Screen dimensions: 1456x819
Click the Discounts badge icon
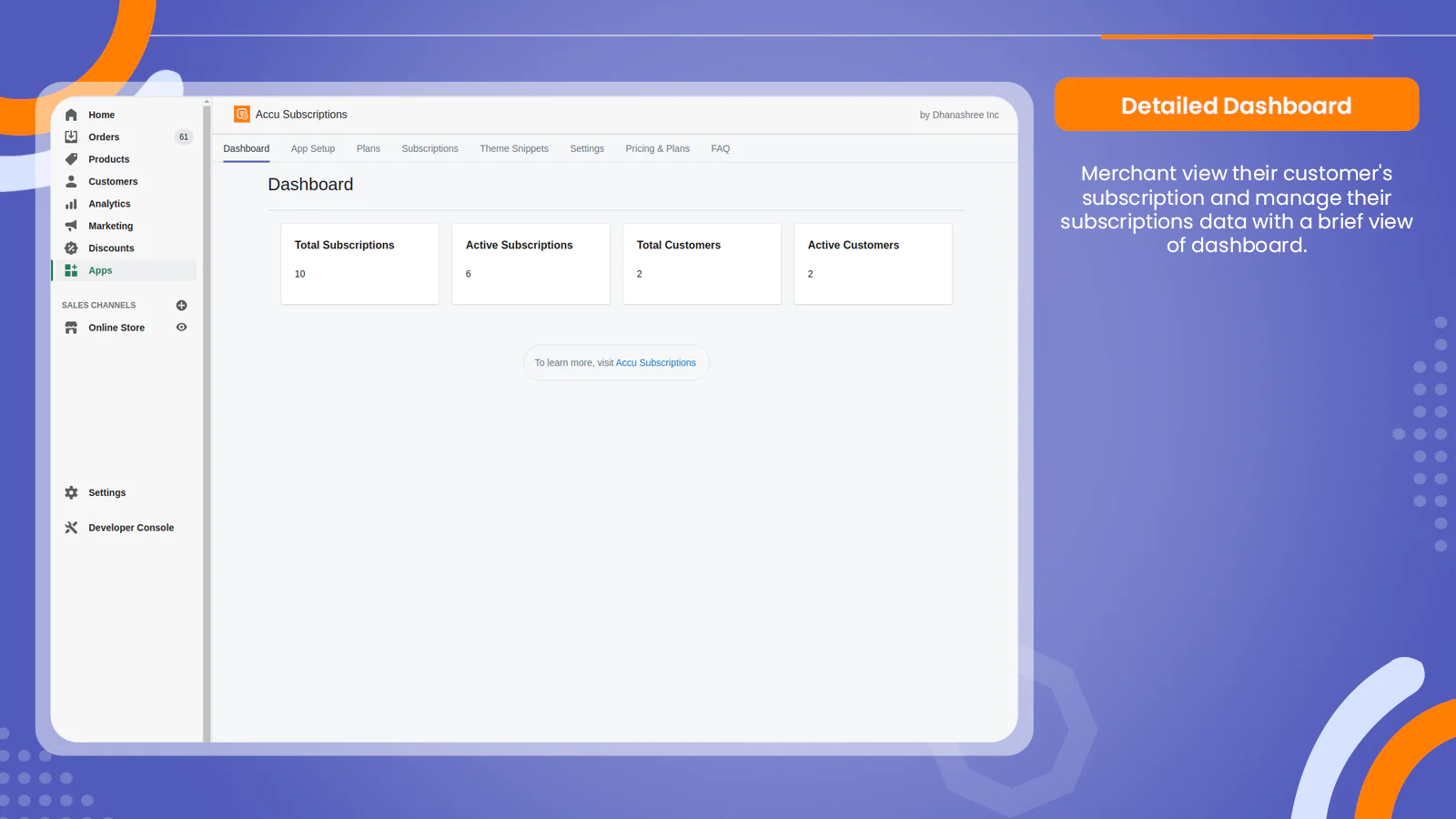pyautogui.click(x=71, y=248)
